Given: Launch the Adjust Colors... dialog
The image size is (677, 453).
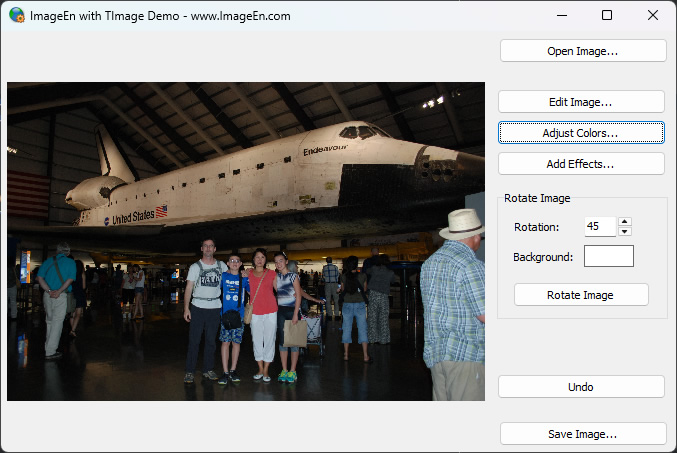Looking at the screenshot, I should coord(581,133).
